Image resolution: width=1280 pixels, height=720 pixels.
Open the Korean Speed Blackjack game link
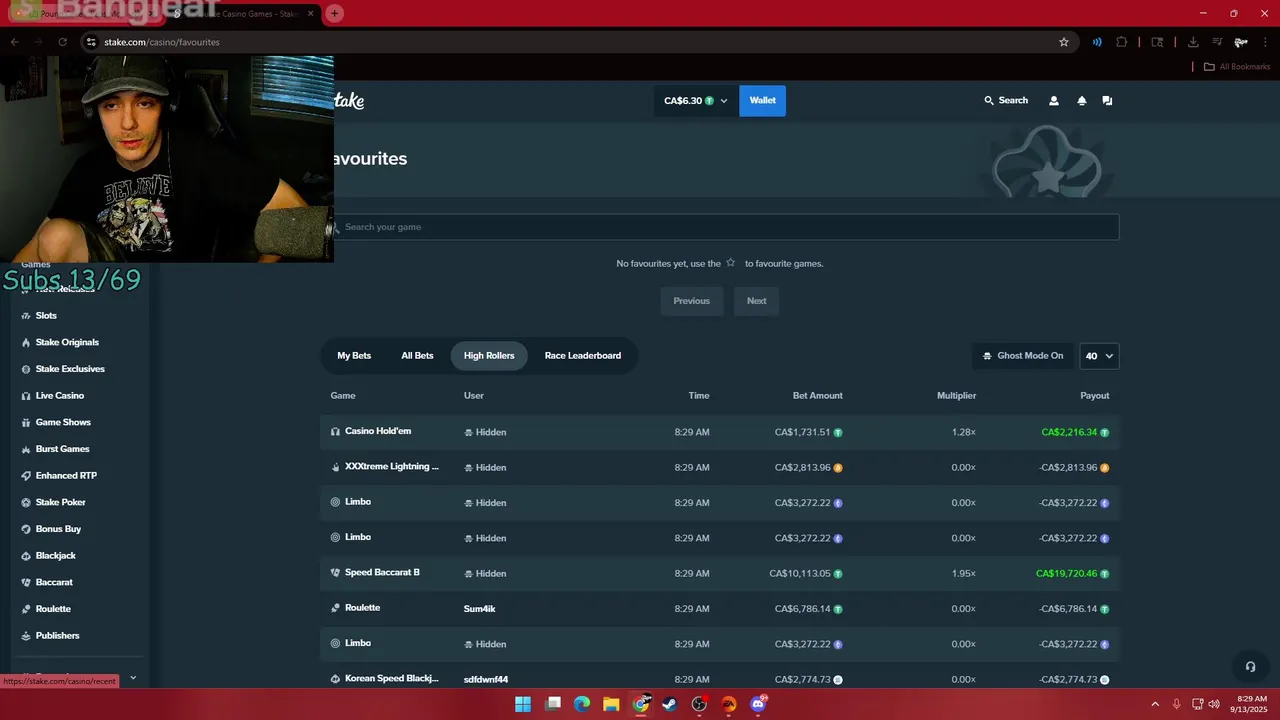(392, 679)
